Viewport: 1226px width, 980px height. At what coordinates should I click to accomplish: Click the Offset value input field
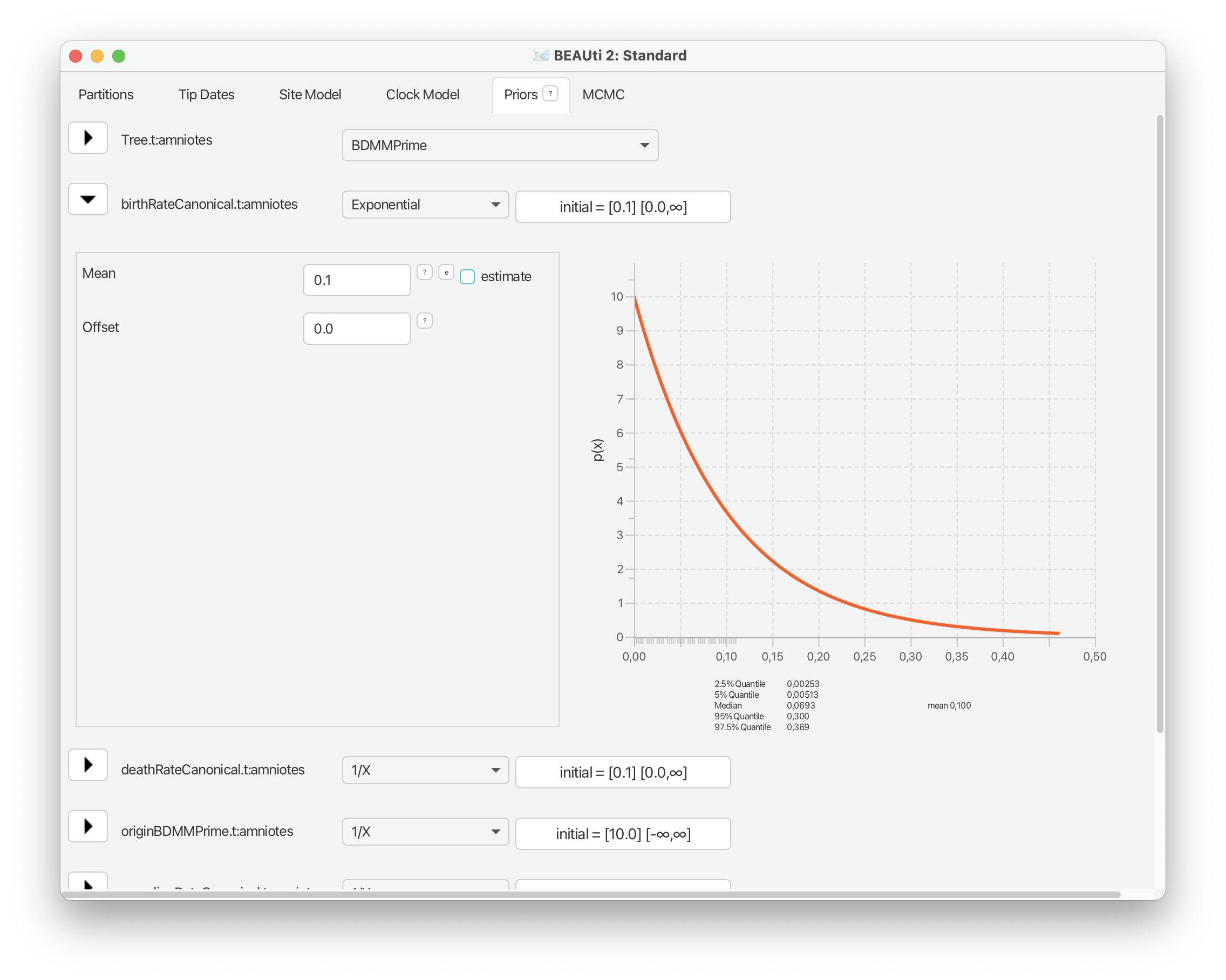(x=357, y=328)
